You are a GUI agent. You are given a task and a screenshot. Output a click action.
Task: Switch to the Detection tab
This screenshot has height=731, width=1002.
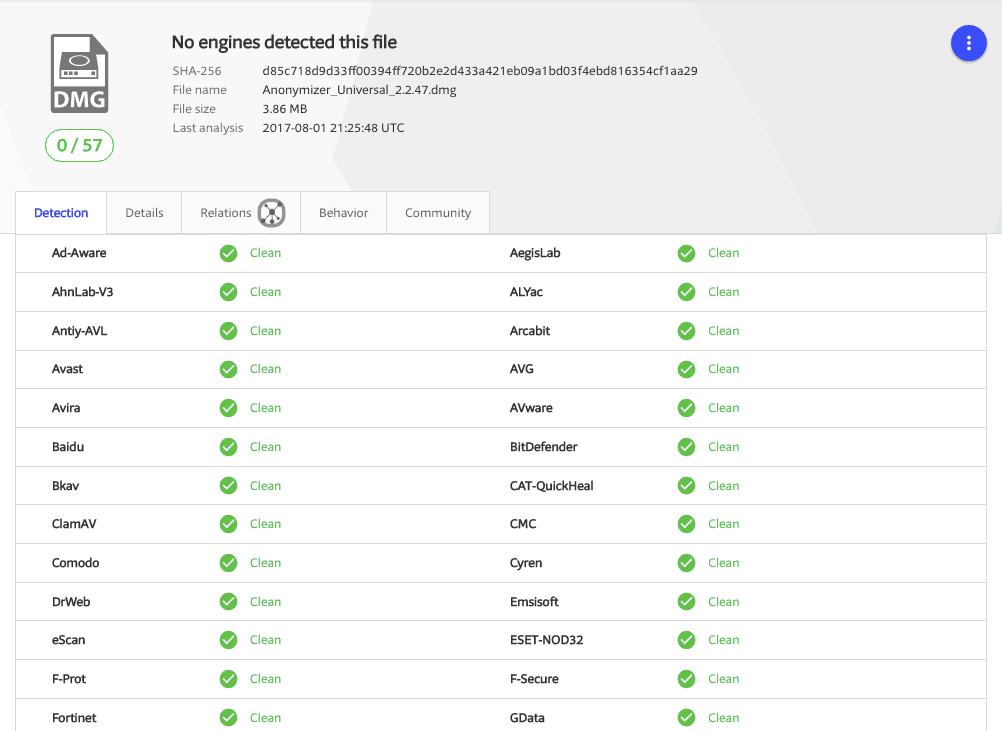tap(61, 213)
